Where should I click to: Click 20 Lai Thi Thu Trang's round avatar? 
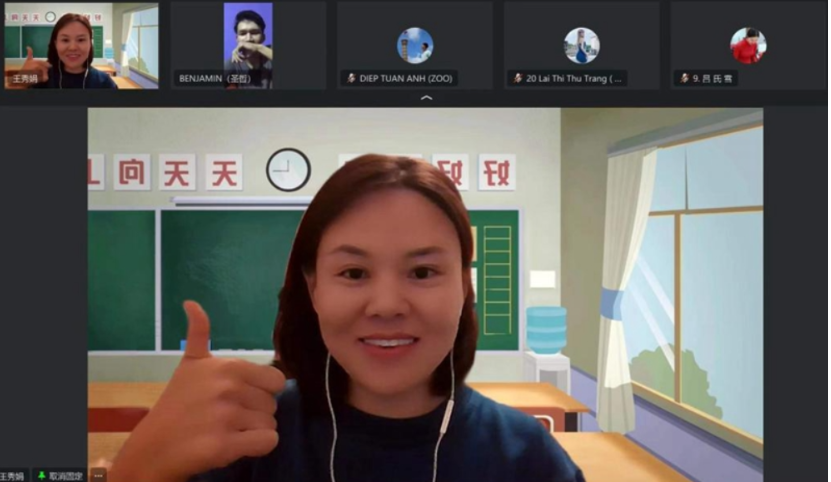[x=581, y=46]
